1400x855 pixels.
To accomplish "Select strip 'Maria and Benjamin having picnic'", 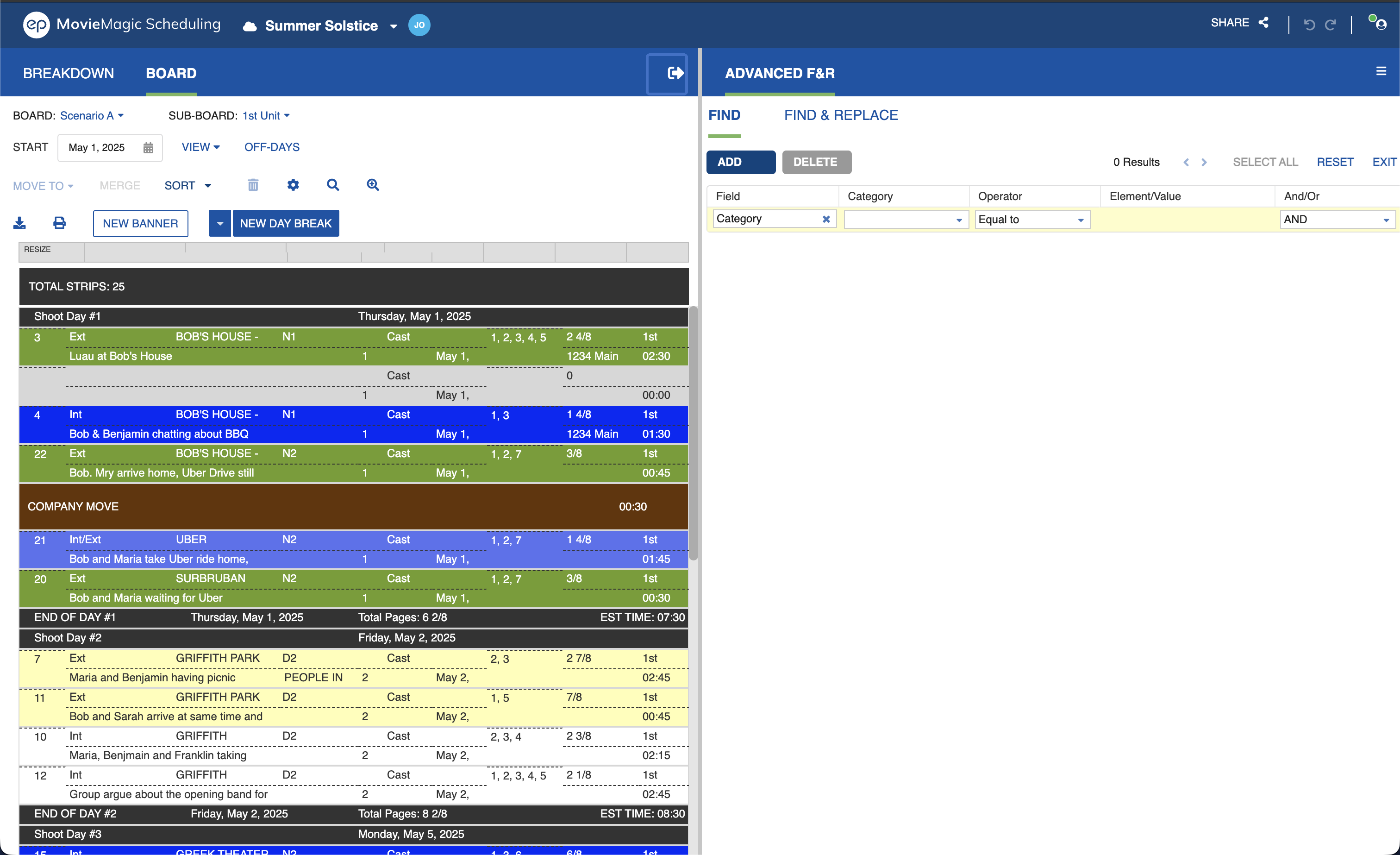I will coord(353,668).
